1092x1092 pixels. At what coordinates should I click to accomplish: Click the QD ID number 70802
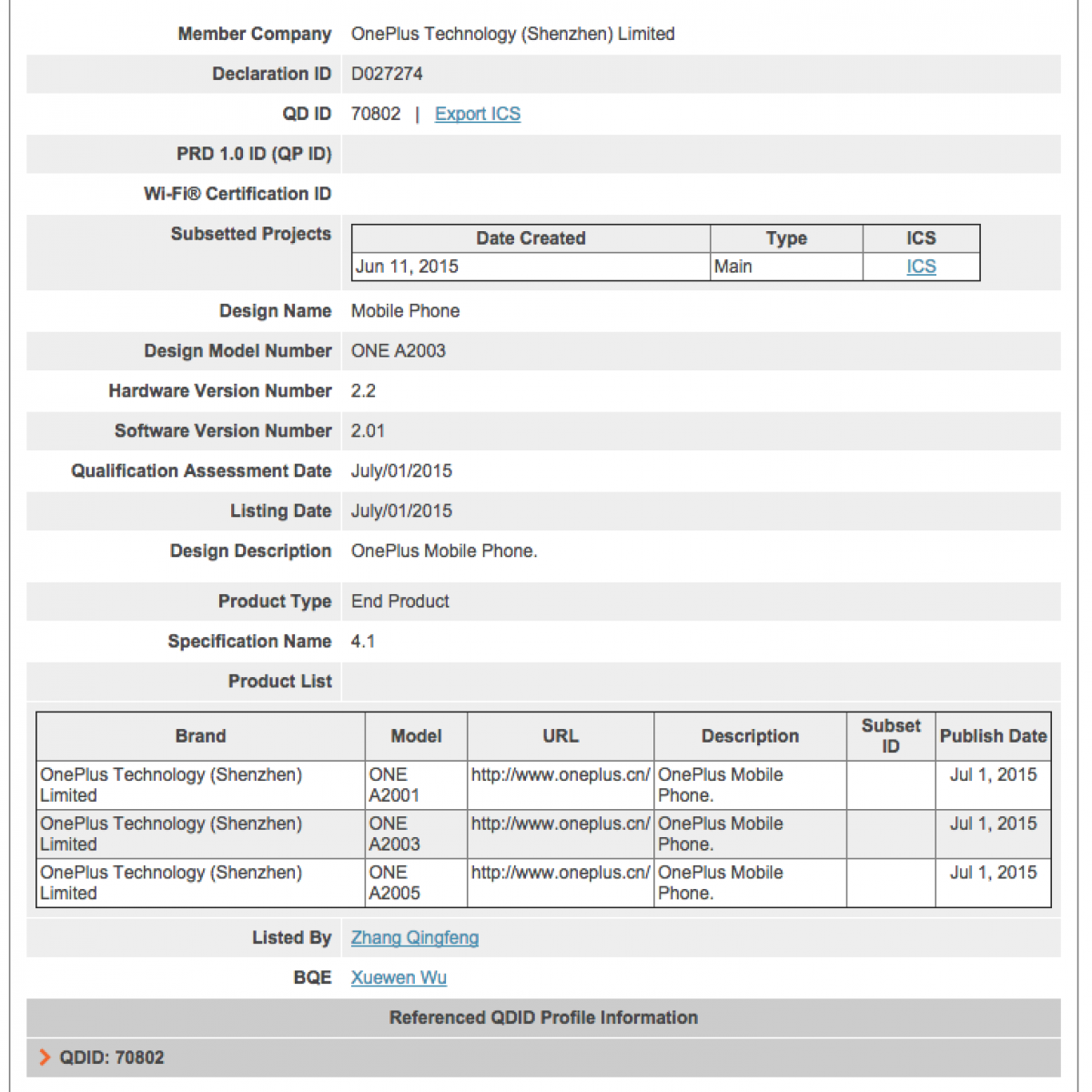click(376, 114)
